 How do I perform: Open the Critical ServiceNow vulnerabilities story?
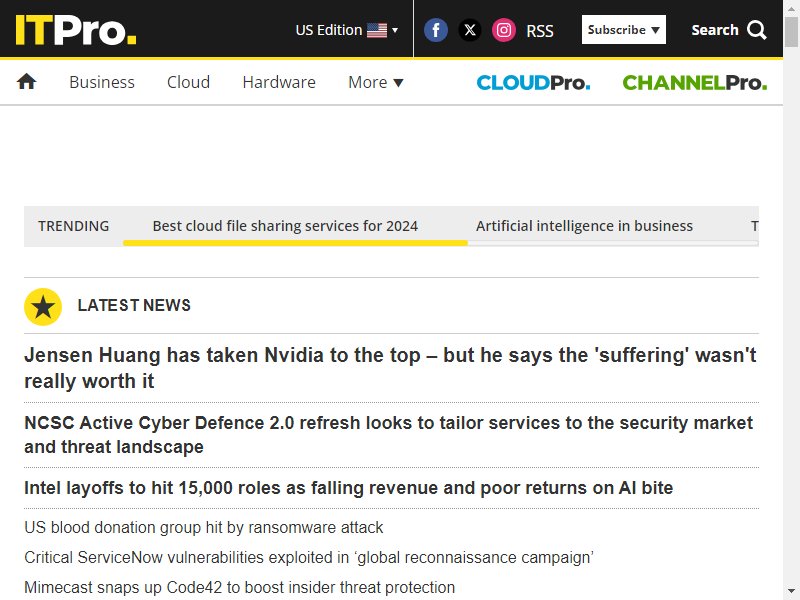(x=309, y=557)
